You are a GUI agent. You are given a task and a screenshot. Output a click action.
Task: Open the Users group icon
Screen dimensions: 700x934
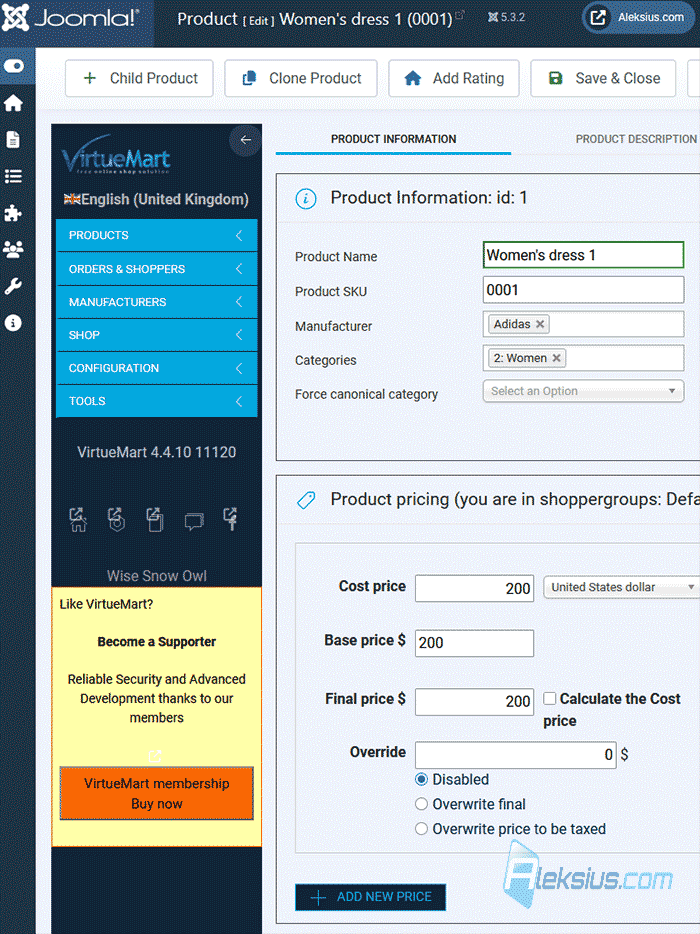pyautogui.click(x=13, y=249)
